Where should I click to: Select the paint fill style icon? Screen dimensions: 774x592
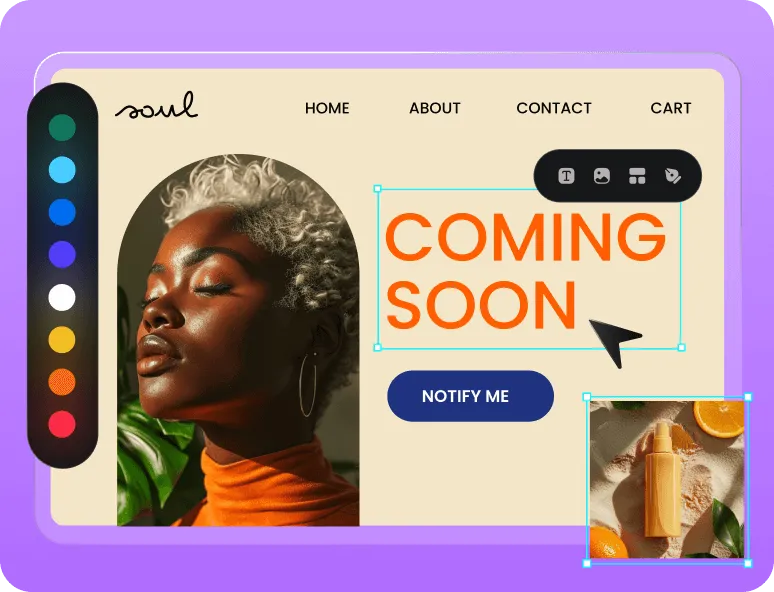pos(672,176)
